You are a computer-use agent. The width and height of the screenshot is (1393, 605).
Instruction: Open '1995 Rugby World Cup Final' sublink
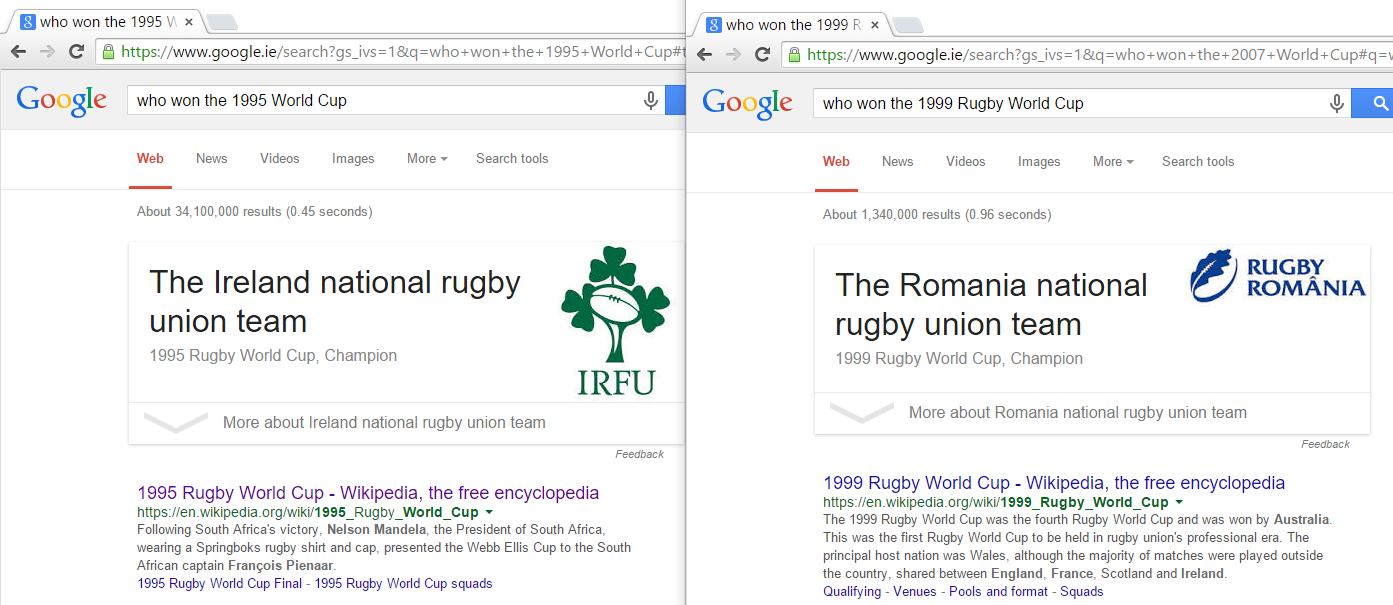[x=219, y=584]
